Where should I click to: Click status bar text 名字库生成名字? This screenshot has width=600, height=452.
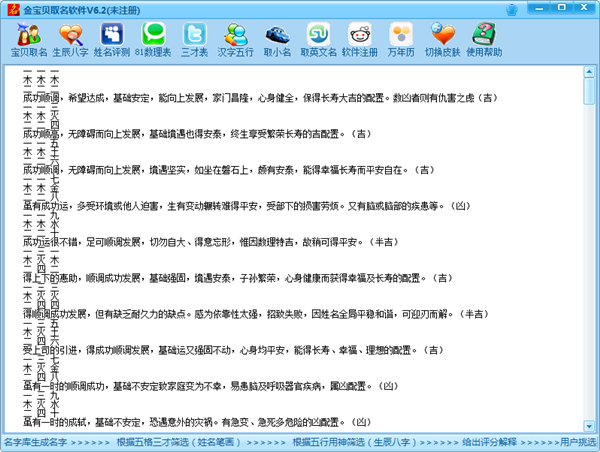tap(36, 442)
